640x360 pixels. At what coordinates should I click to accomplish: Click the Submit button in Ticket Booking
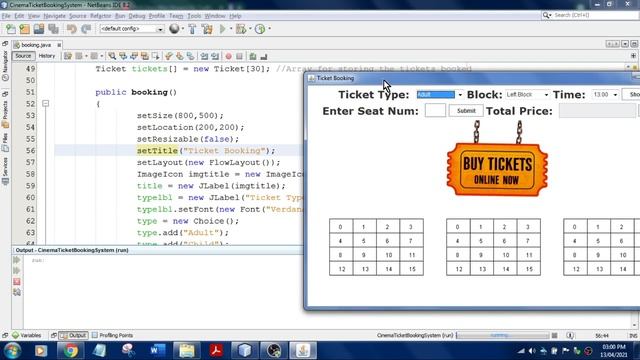click(466, 111)
